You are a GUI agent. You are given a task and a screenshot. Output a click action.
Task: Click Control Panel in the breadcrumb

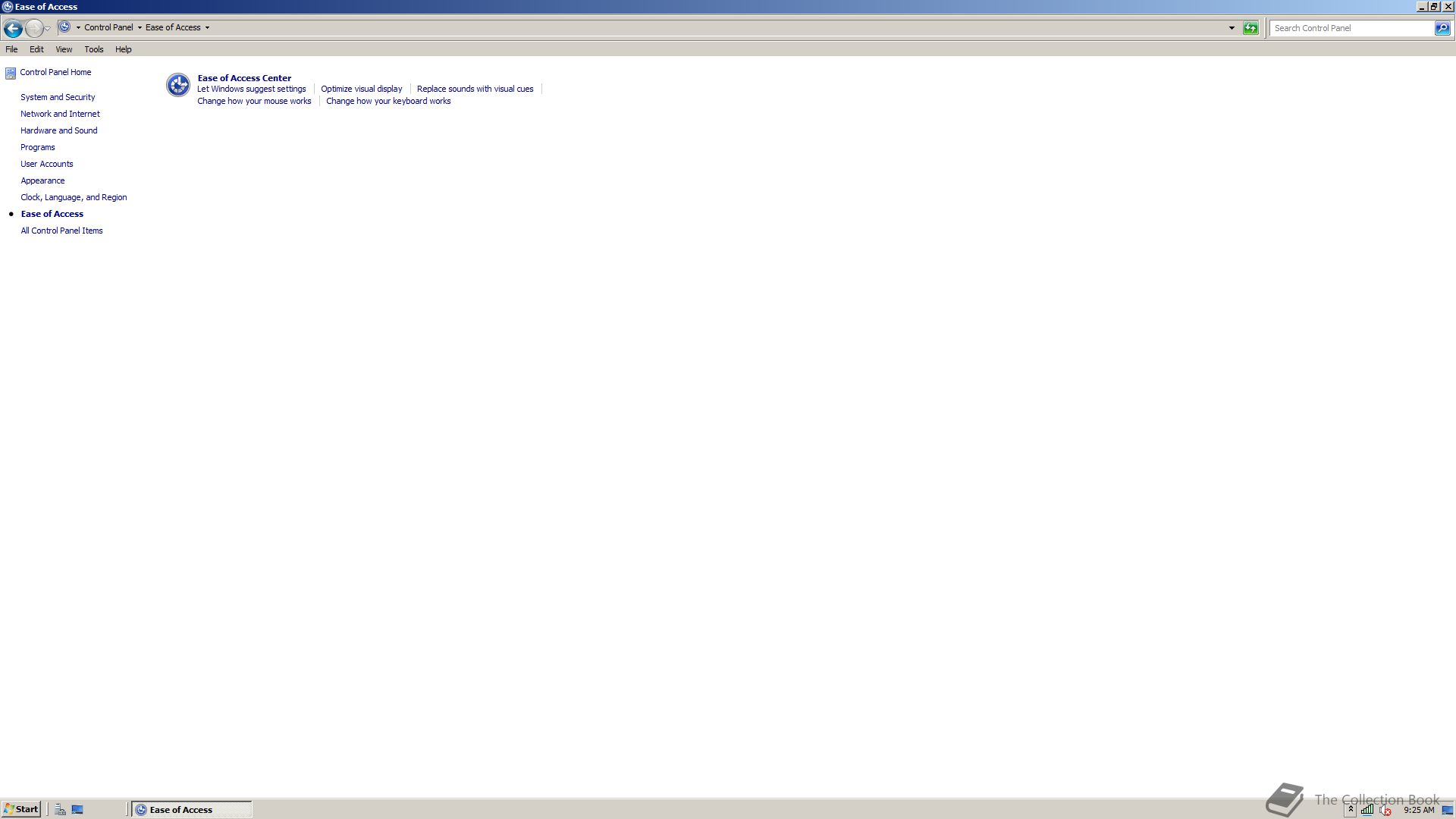[x=108, y=27]
